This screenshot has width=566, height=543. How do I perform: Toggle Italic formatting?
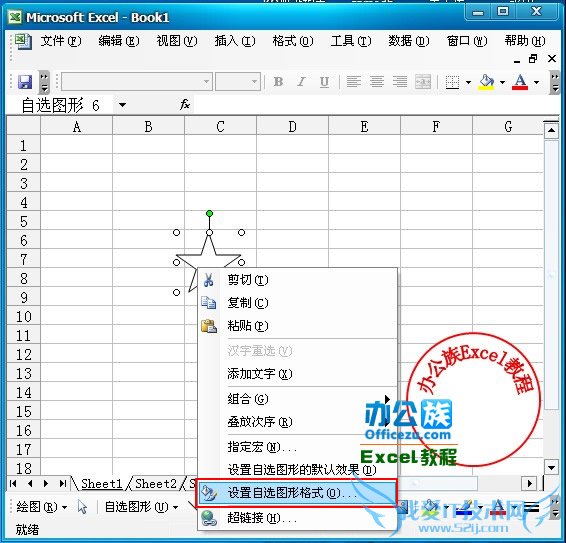(301, 82)
